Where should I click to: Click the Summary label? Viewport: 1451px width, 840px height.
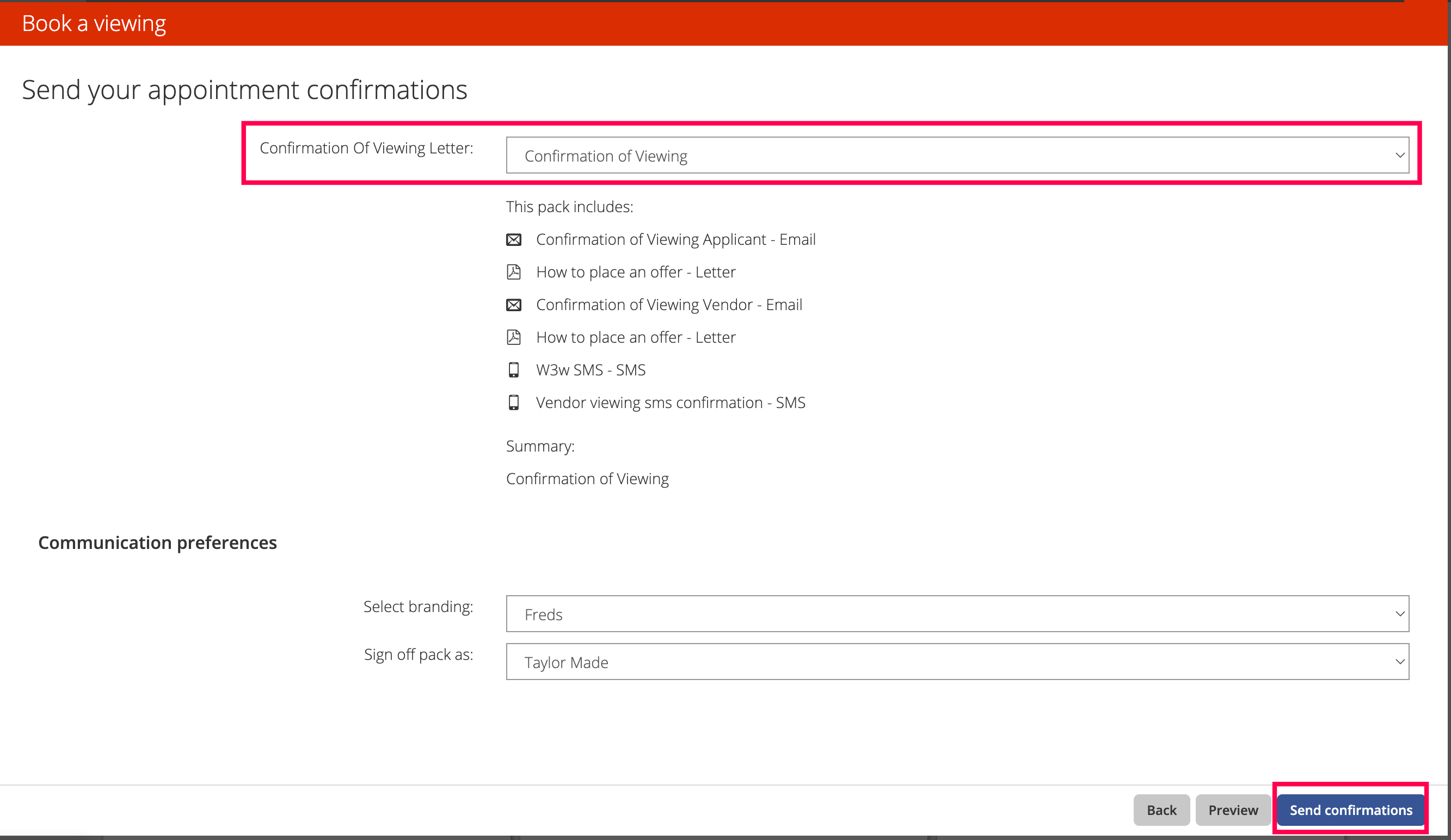540,447
